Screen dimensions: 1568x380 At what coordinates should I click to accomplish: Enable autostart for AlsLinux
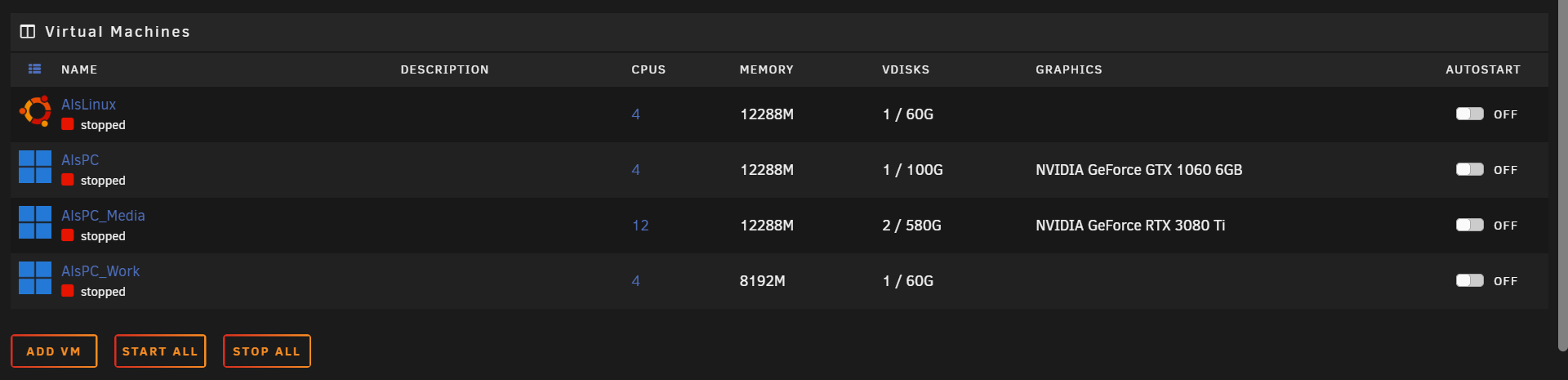coord(1469,114)
